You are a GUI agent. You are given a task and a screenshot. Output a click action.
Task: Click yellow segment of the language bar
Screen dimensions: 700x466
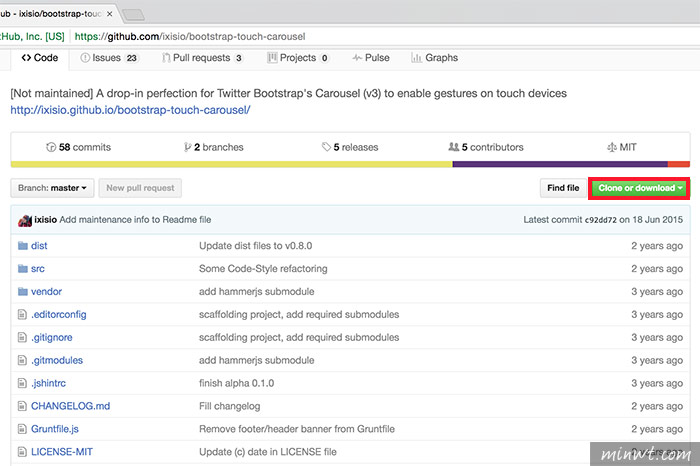pos(231,164)
